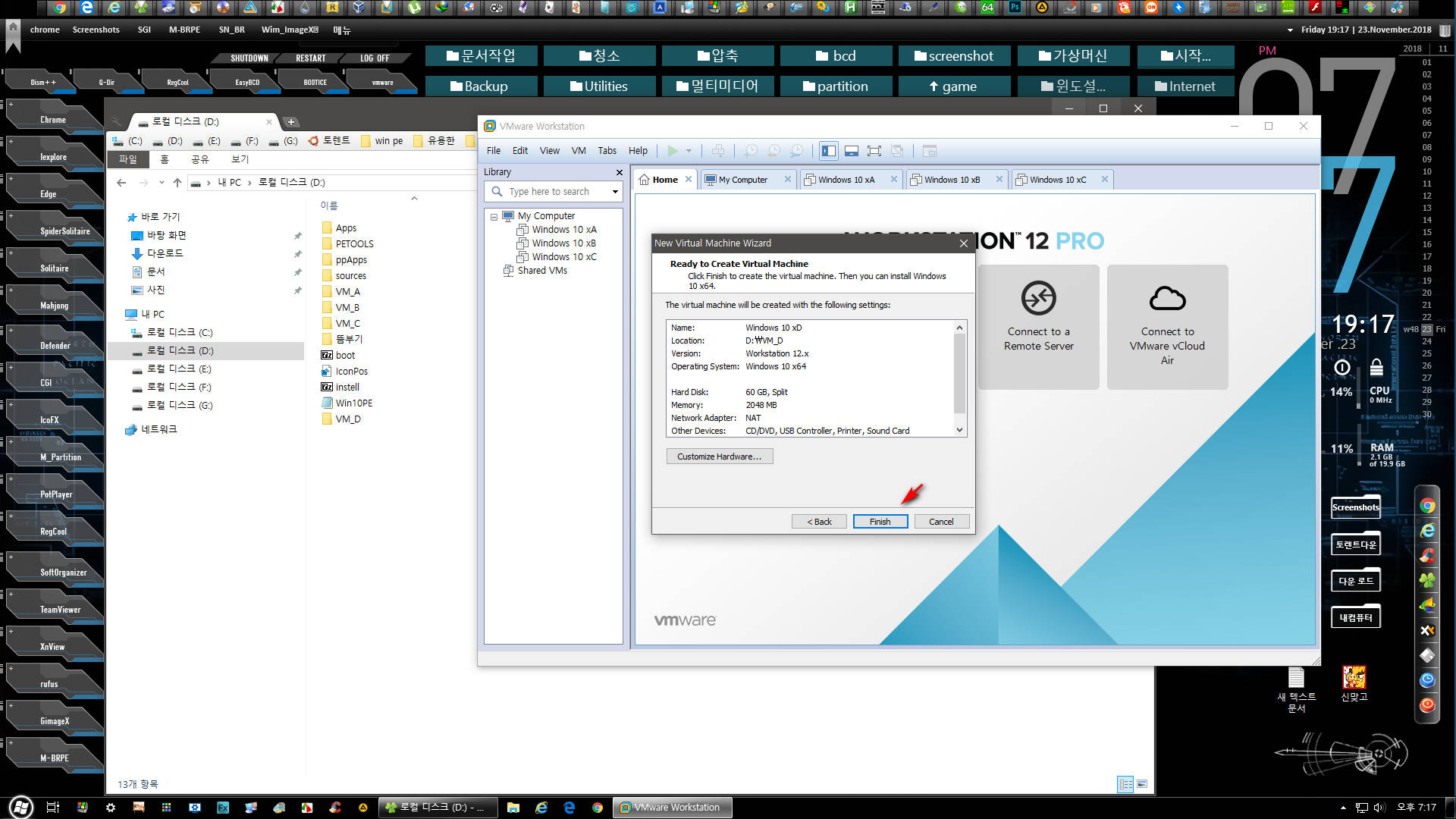Click the Customize Hardware button
1456x819 pixels.
(720, 457)
